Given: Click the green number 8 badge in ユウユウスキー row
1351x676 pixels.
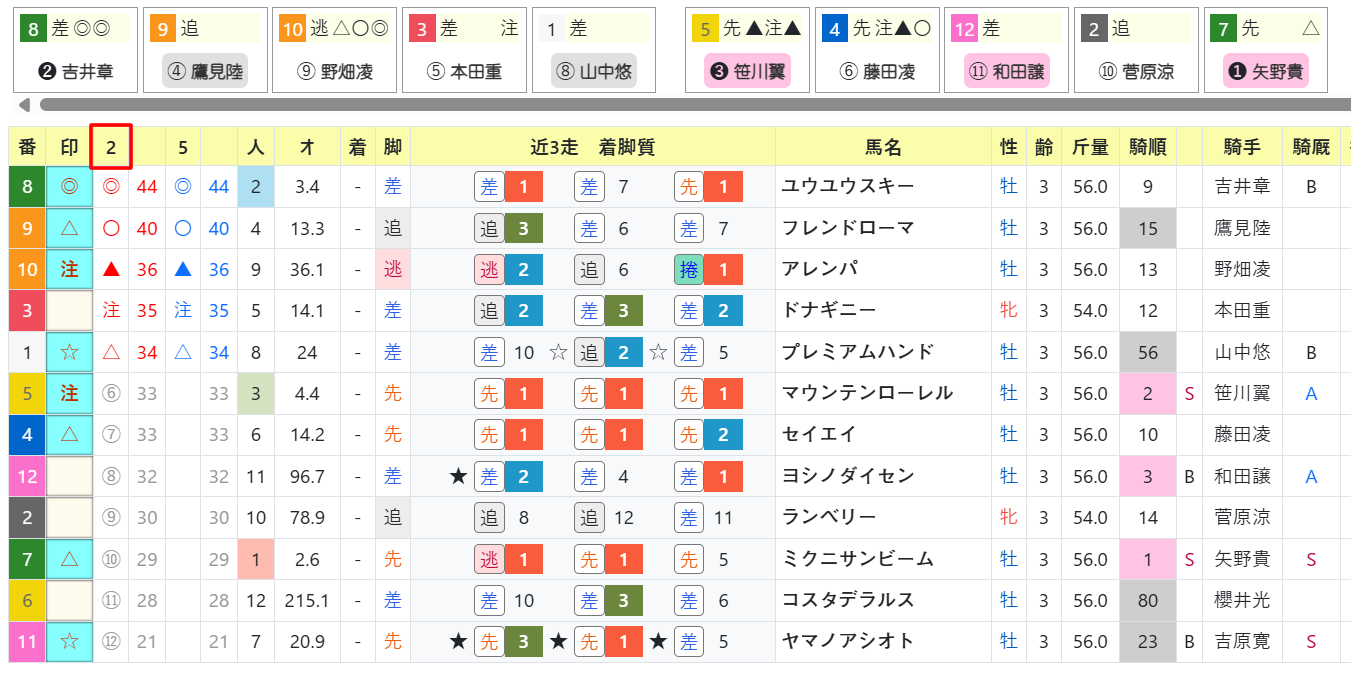Looking at the screenshot, I should click(27, 186).
